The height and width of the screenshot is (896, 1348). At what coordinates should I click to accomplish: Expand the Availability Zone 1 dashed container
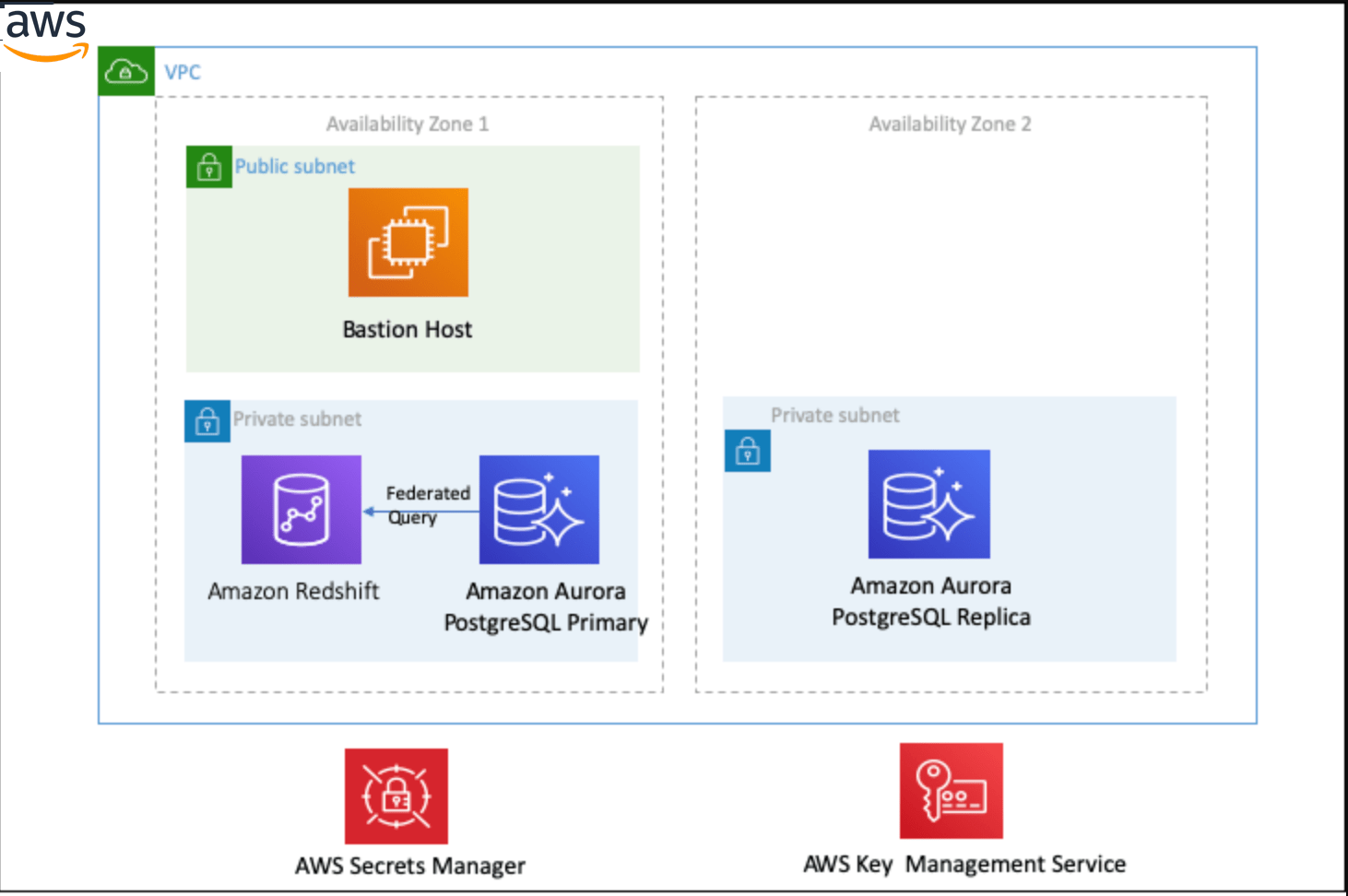click(408, 124)
